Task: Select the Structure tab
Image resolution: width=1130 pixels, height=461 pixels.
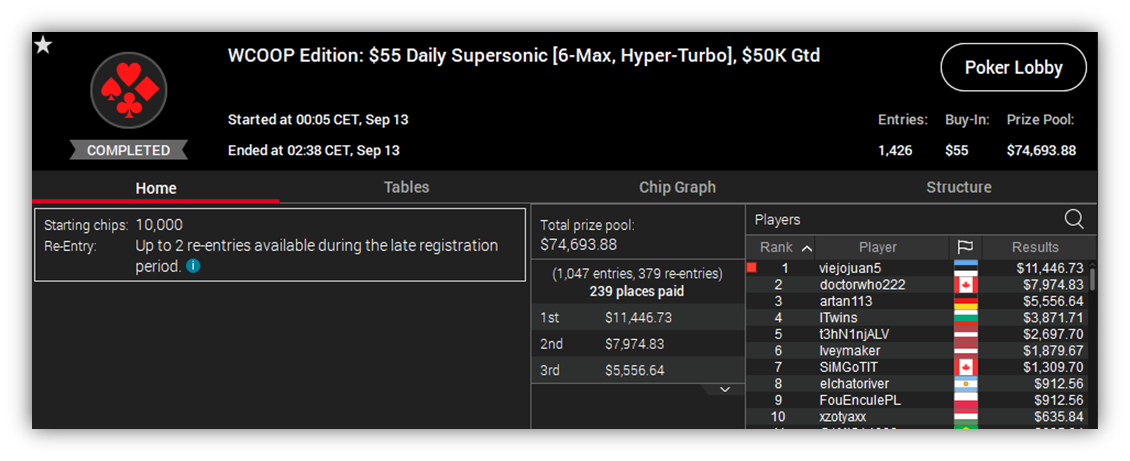Action: (x=958, y=187)
